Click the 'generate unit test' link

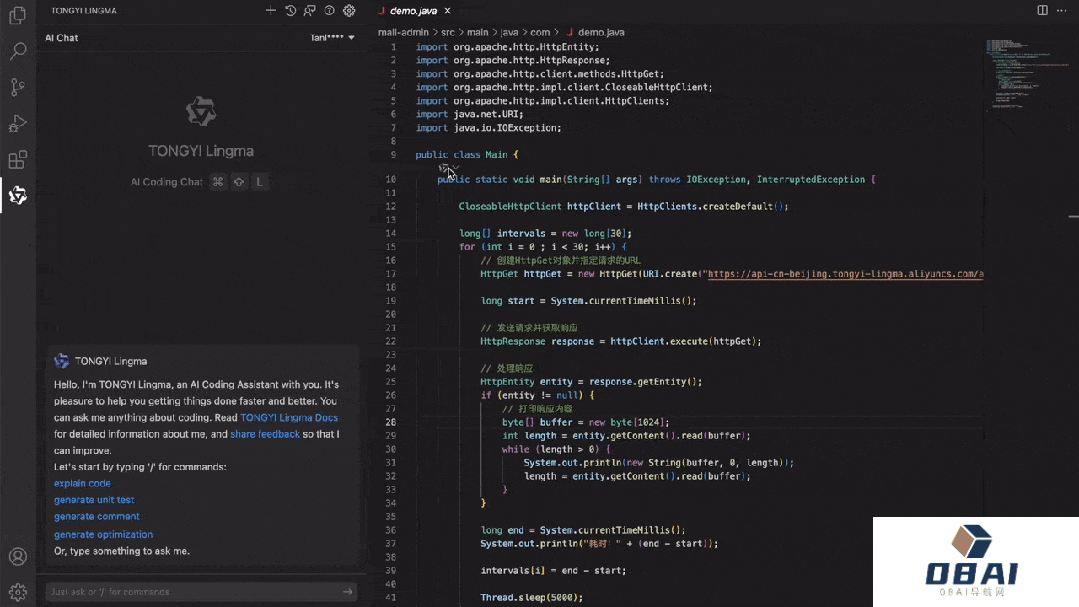coord(94,500)
